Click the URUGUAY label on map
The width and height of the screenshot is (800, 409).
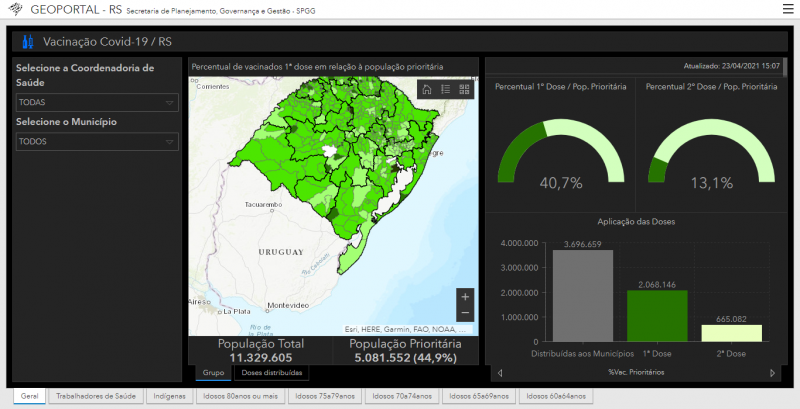pos(281,252)
